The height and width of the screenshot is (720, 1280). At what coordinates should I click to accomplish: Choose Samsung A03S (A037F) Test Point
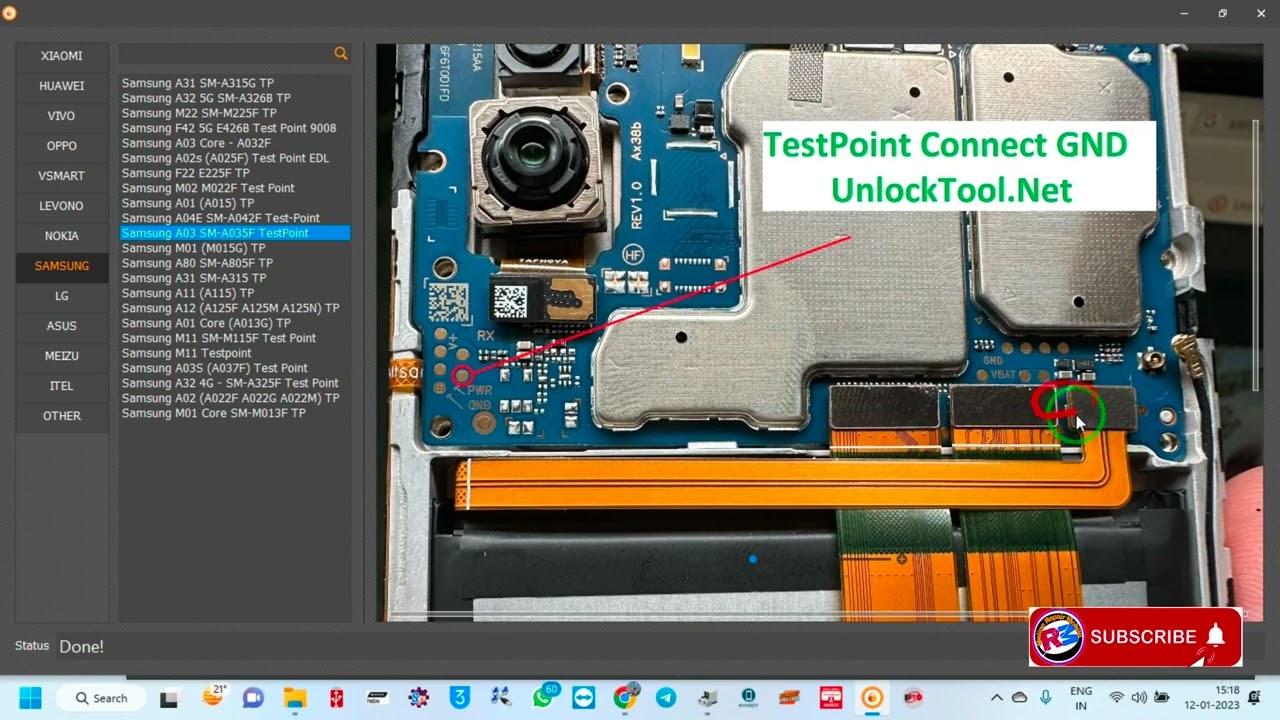tap(215, 368)
